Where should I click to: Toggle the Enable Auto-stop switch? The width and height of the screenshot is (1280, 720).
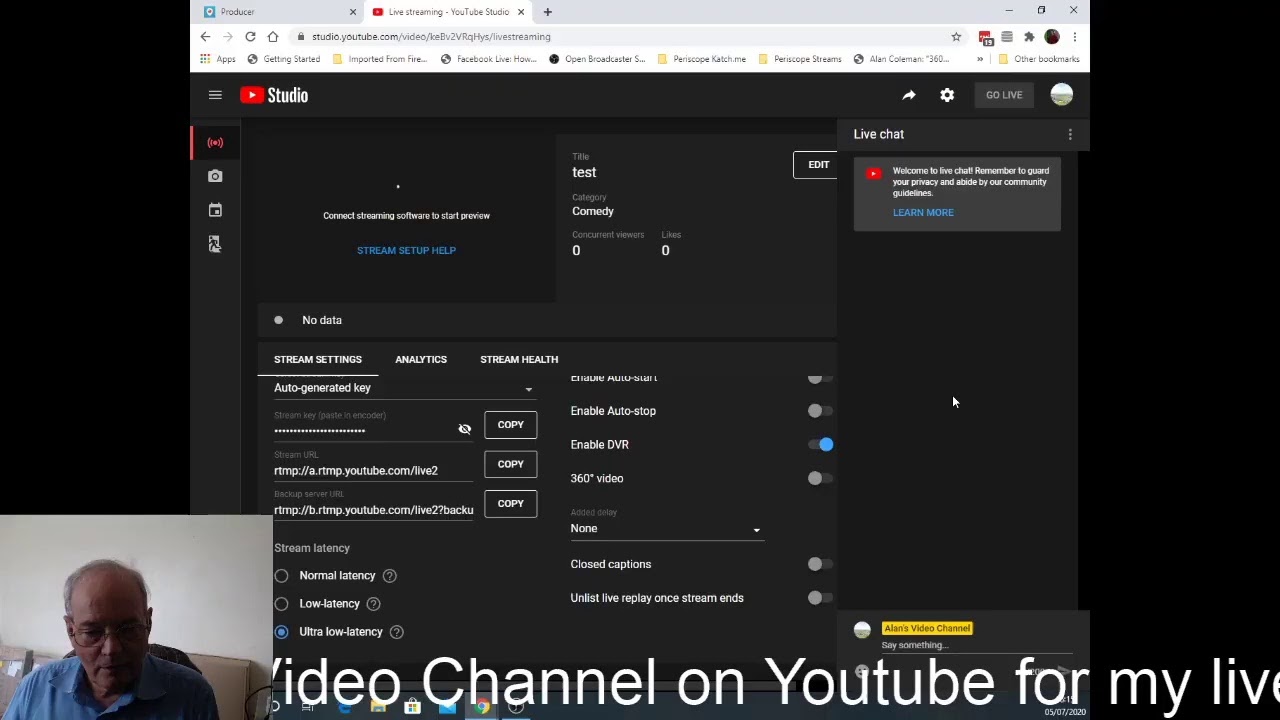coord(820,411)
